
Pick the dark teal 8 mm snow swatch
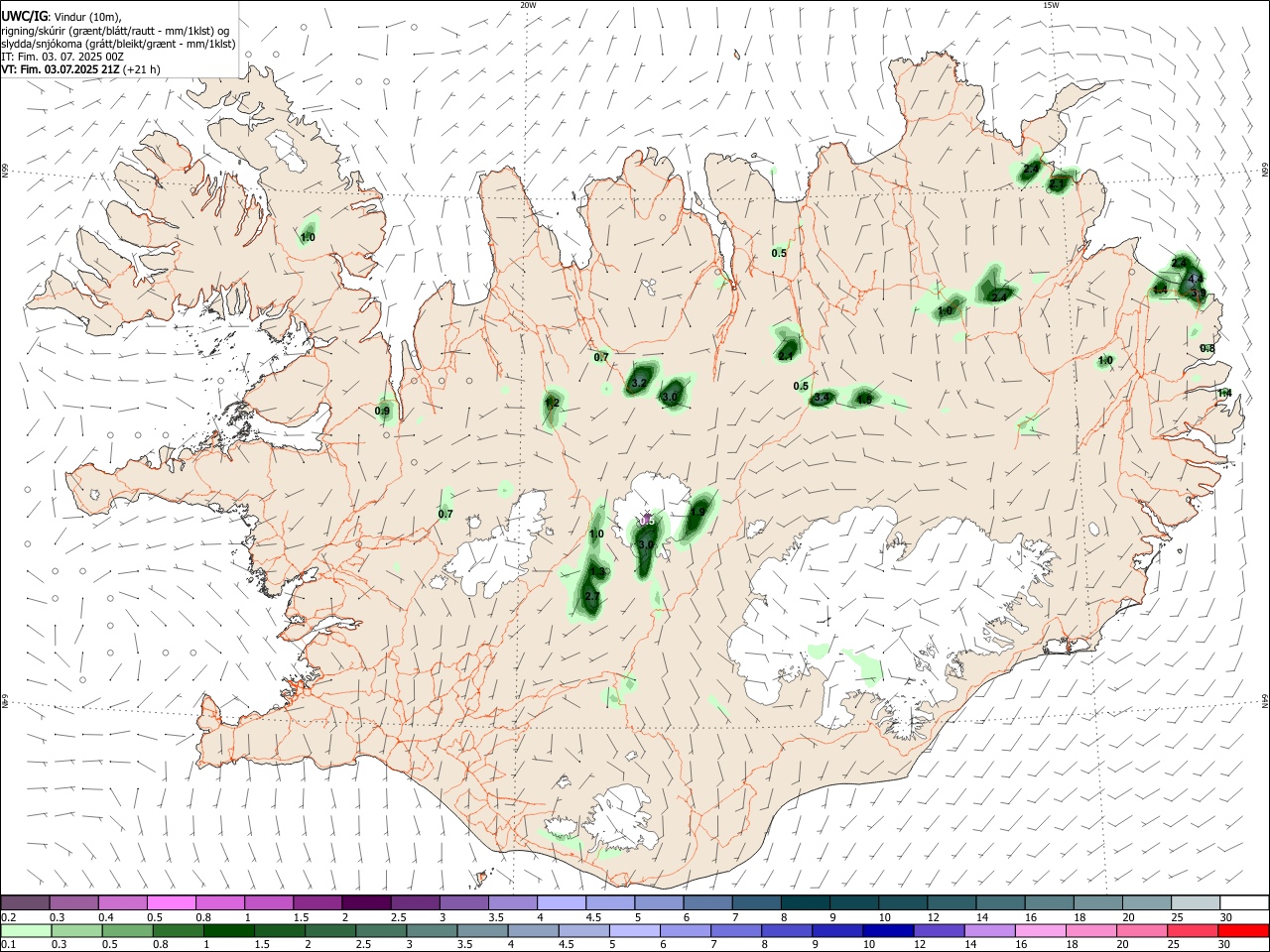tap(805, 902)
